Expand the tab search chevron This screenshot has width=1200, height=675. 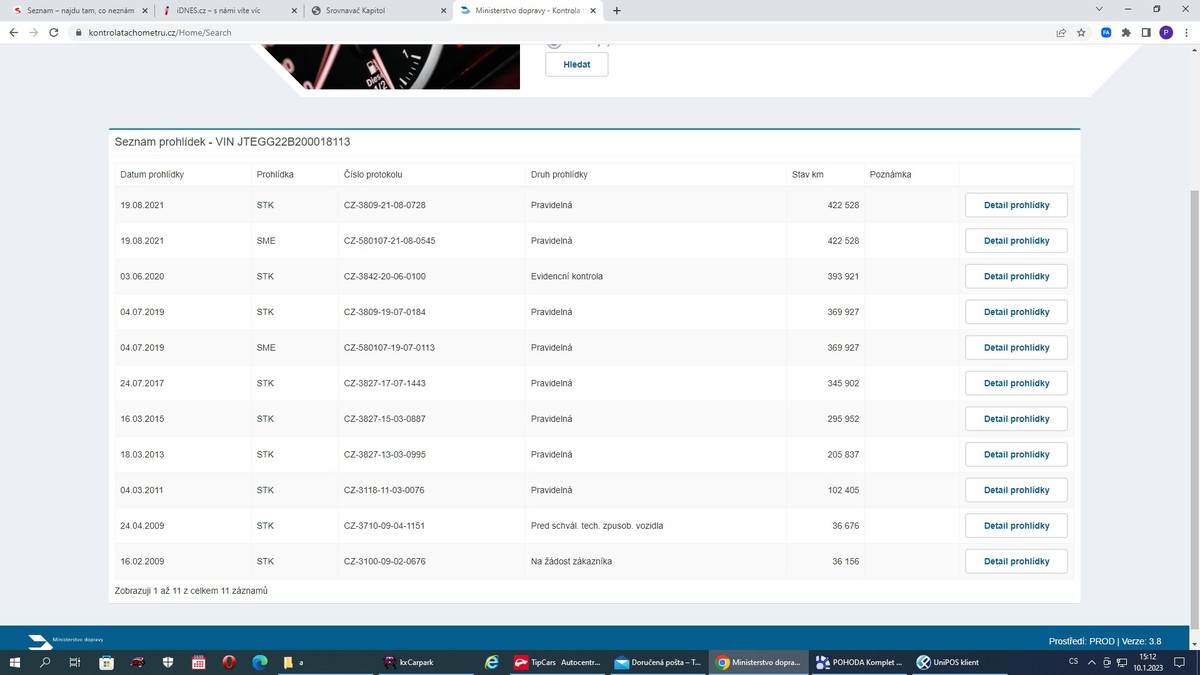[1099, 10]
